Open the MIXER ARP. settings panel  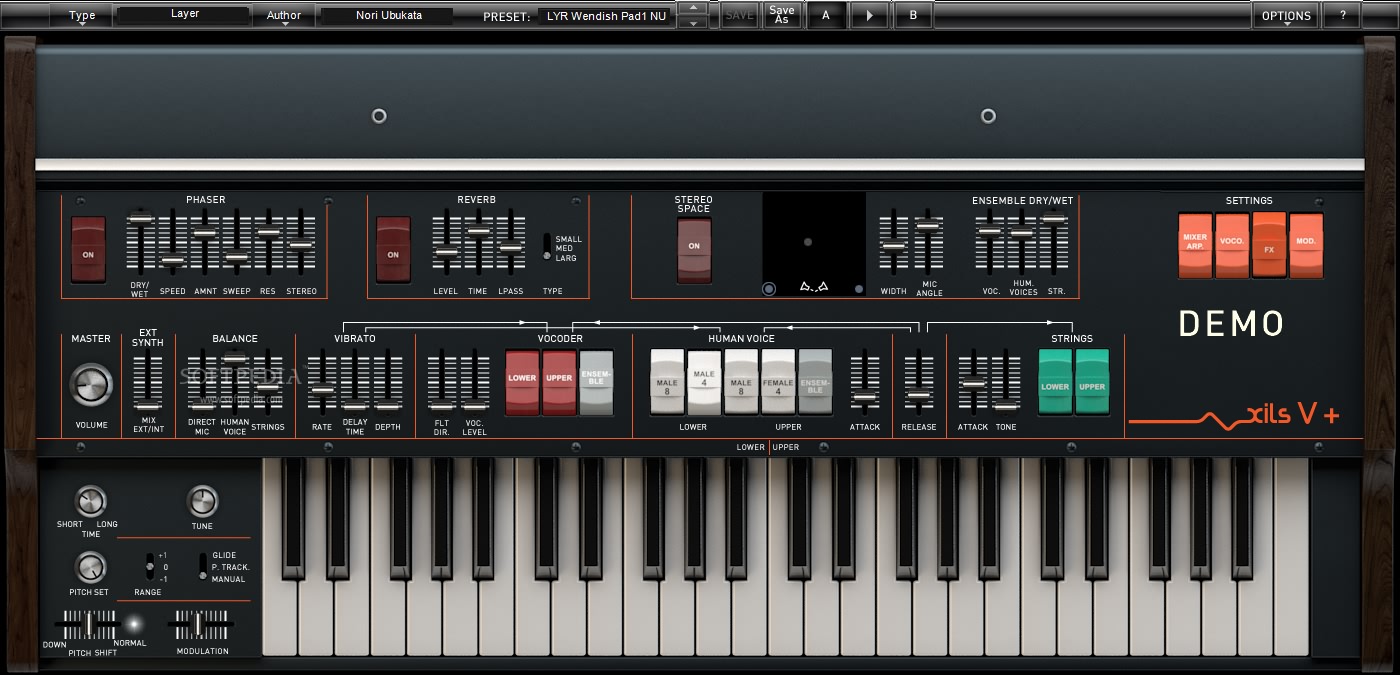click(x=1195, y=245)
